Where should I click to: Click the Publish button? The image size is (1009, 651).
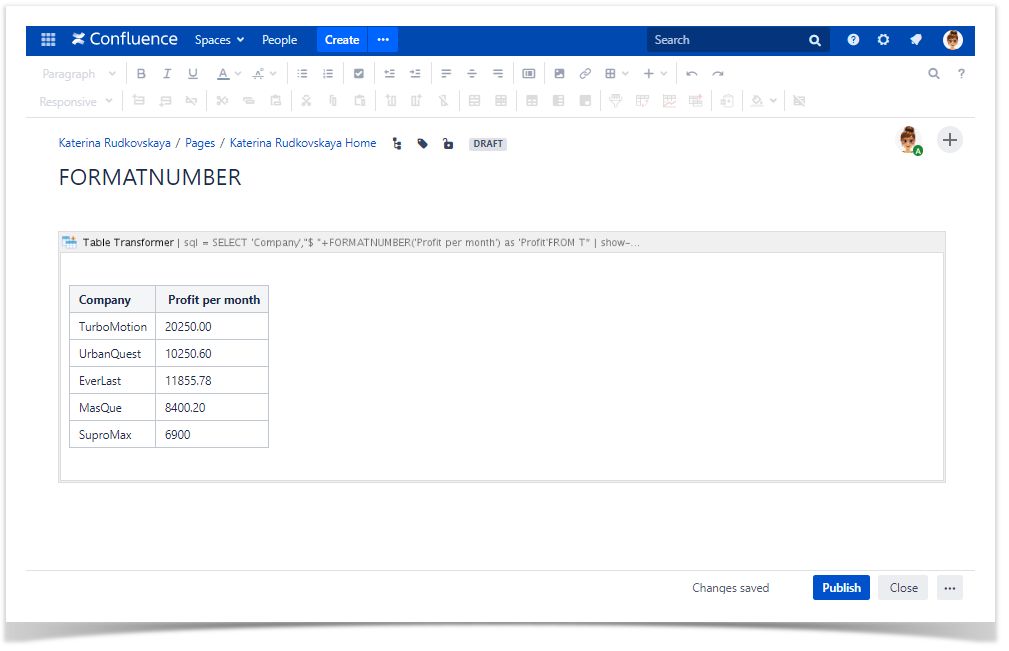coord(841,588)
